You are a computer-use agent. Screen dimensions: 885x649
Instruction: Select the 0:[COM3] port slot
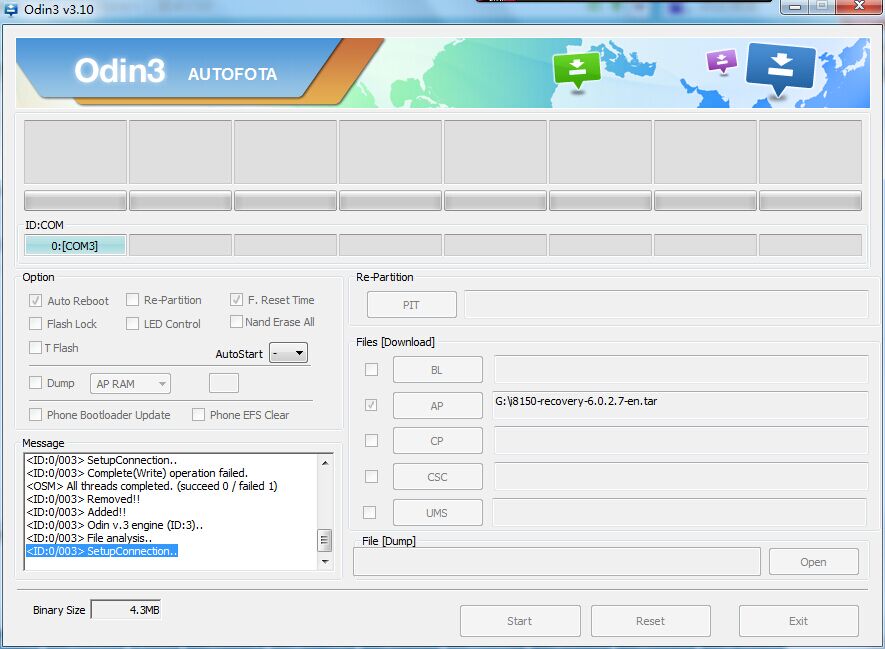click(x=75, y=245)
